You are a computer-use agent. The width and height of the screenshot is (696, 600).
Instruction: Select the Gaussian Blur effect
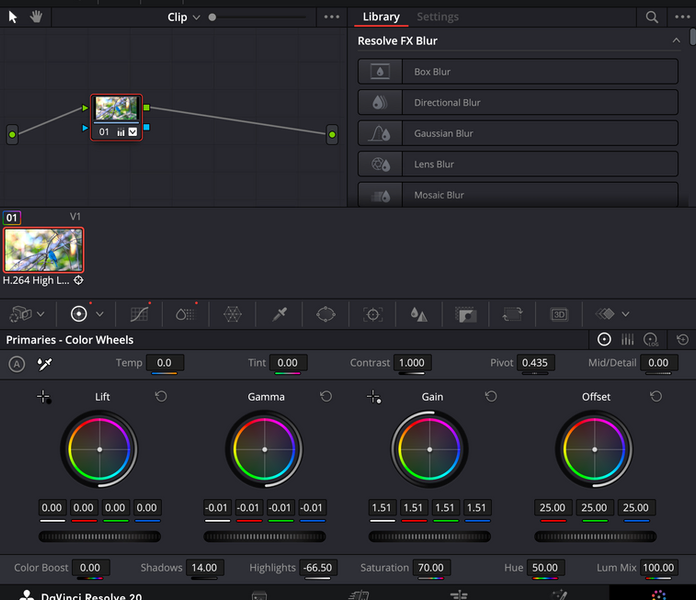[518, 133]
